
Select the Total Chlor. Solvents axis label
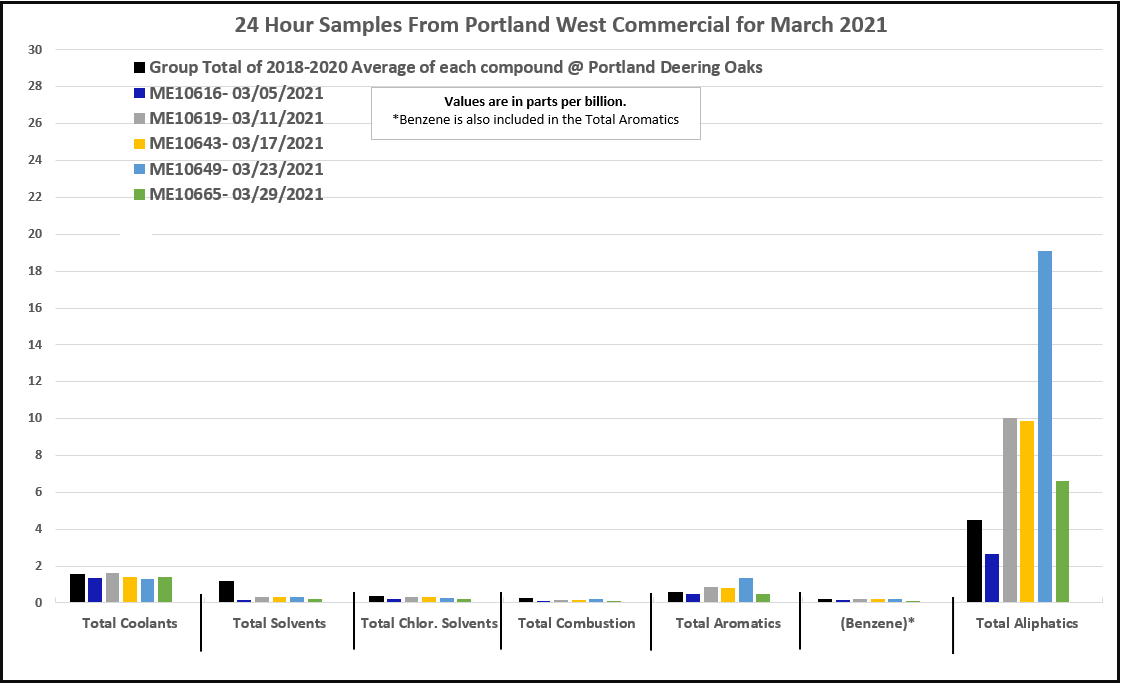coord(429,623)
